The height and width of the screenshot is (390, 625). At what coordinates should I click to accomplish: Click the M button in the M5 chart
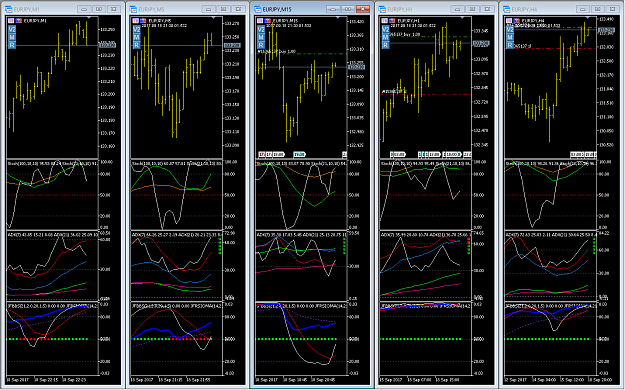point(136,37)
